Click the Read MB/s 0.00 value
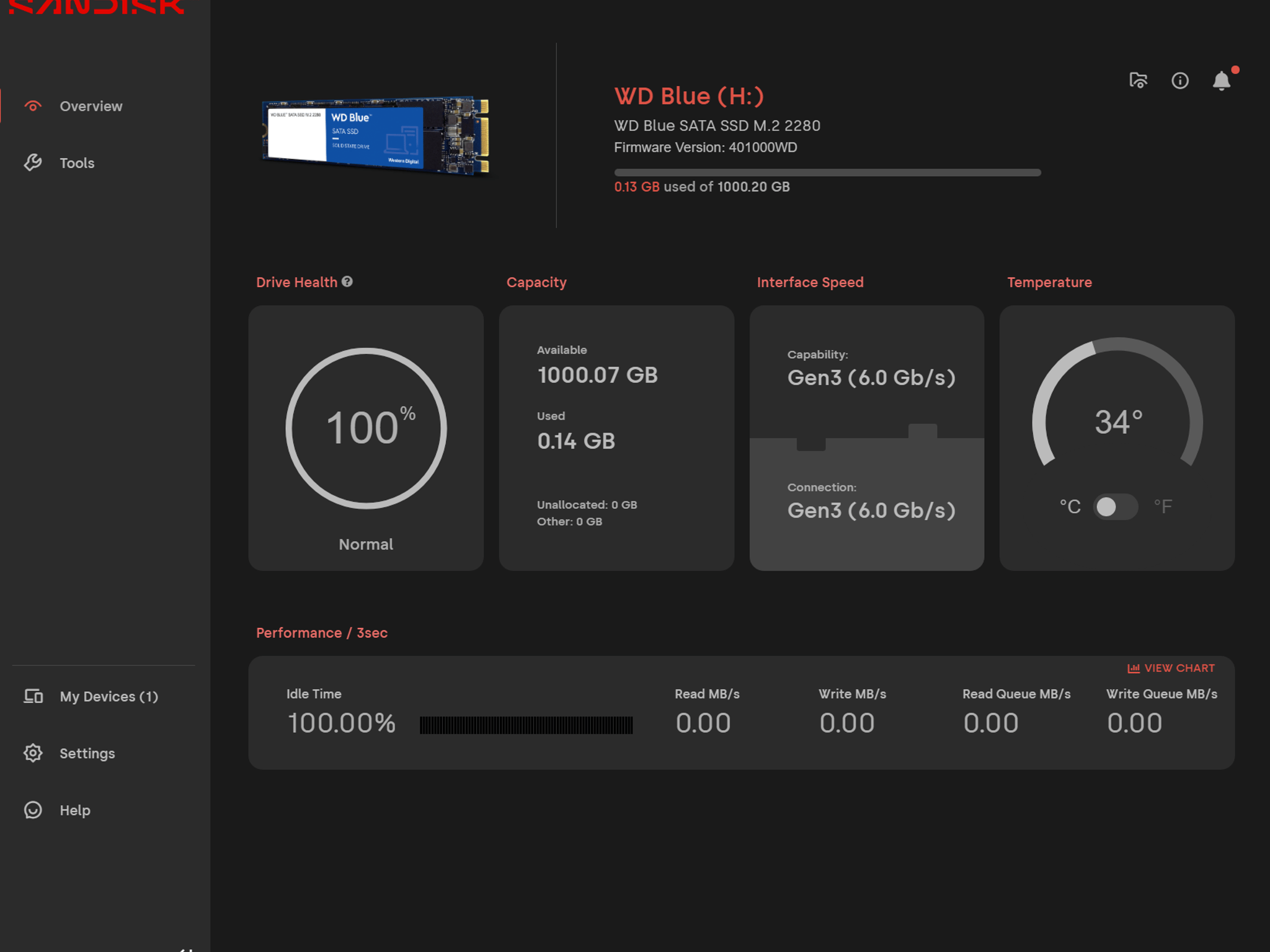This screenshot has width=1270, height=952. [x=703, y=723]
